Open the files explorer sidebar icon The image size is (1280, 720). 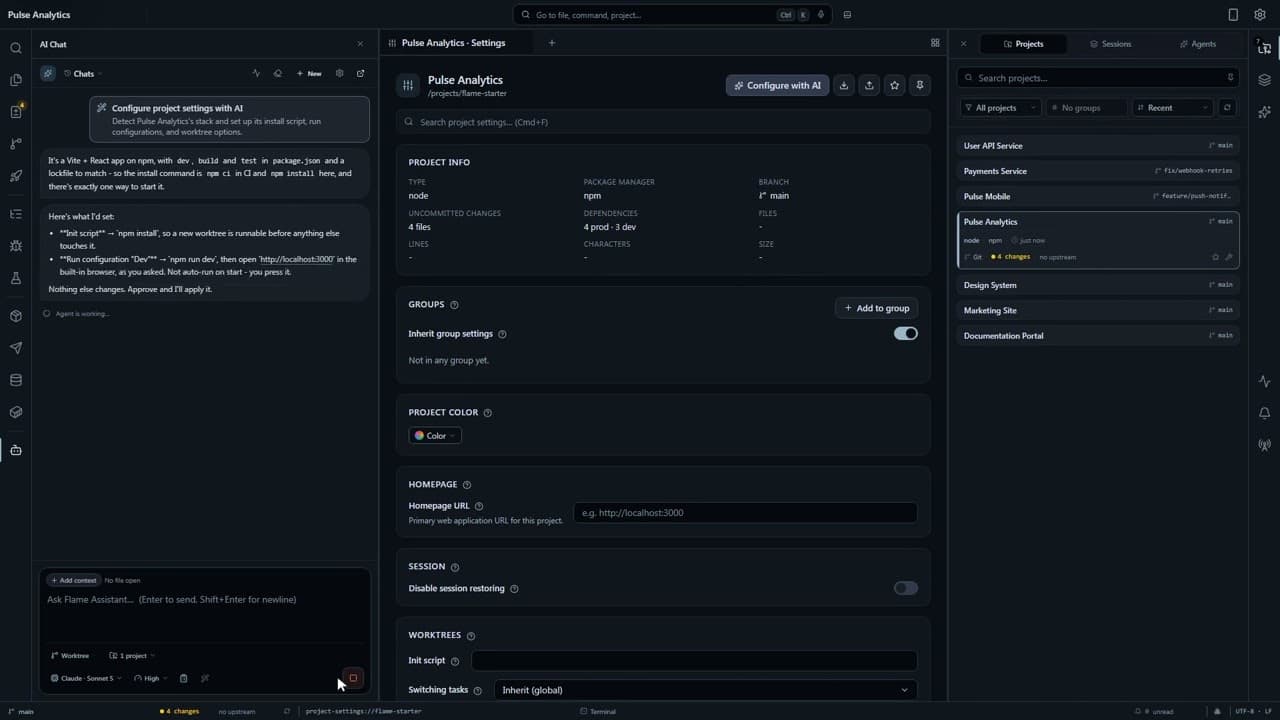tap(15, 80)
